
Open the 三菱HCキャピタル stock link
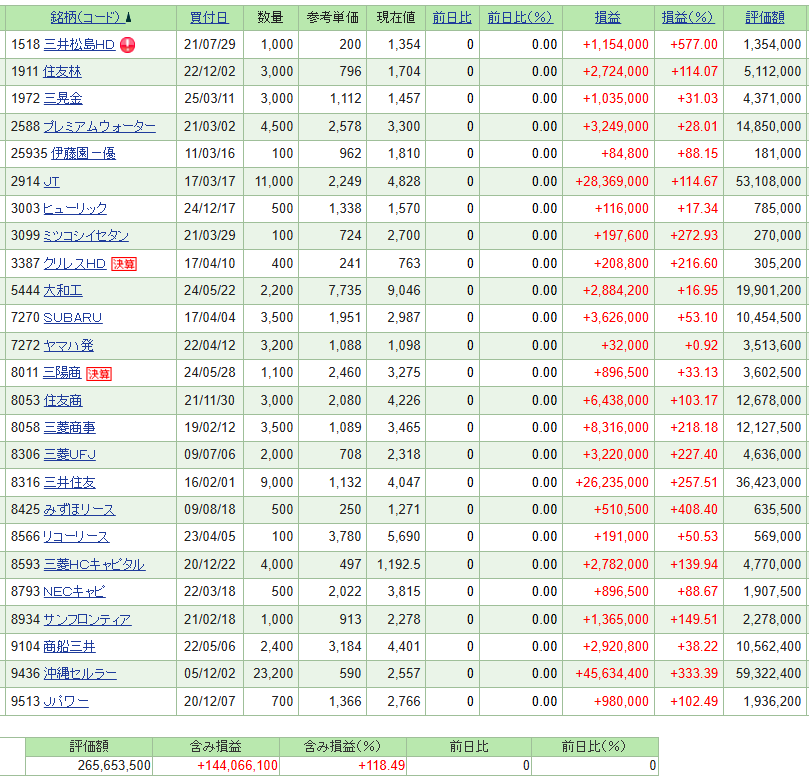point(94,564)
